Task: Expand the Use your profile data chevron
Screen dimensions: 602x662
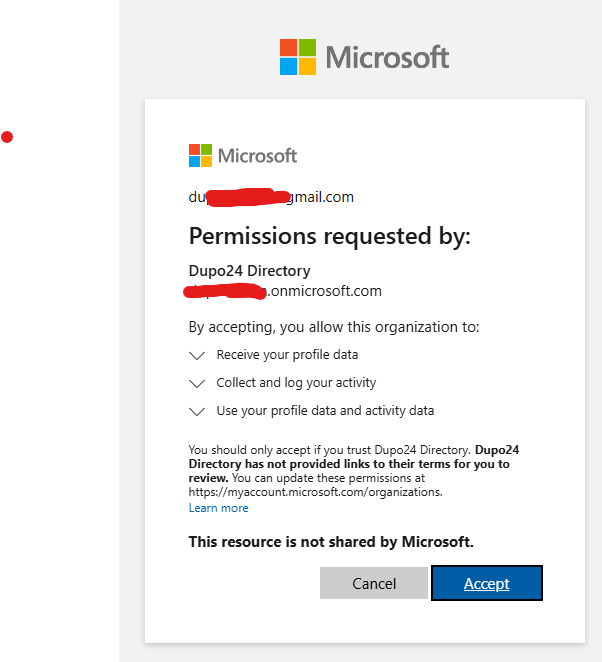Action: (197, 411)
